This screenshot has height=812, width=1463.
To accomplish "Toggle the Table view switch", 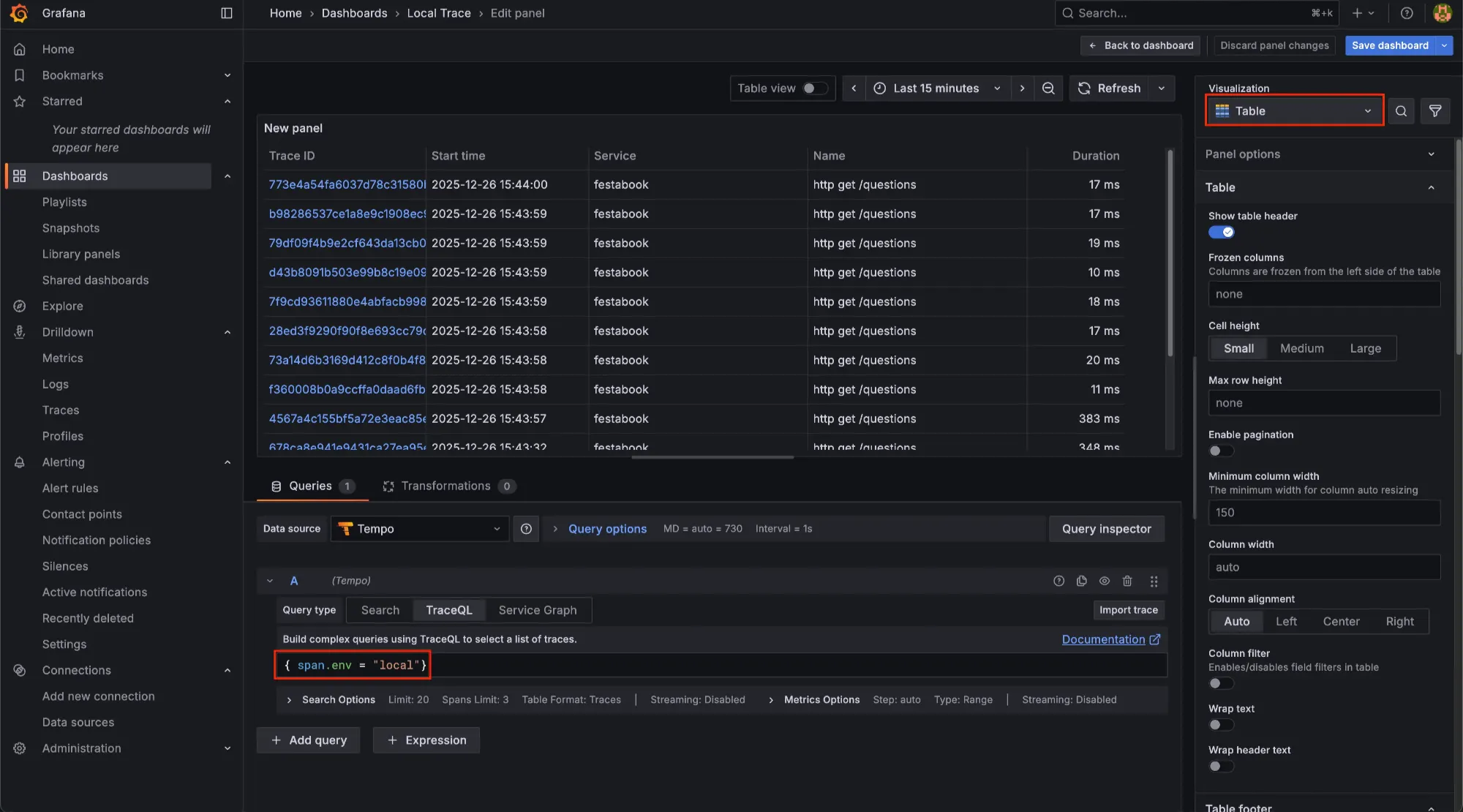I will click(814, 89).
